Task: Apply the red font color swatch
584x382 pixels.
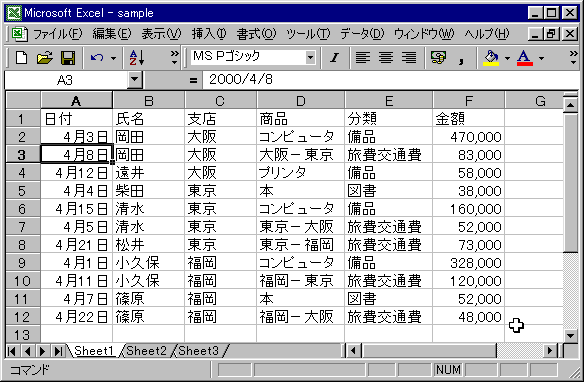Action: 524,58
